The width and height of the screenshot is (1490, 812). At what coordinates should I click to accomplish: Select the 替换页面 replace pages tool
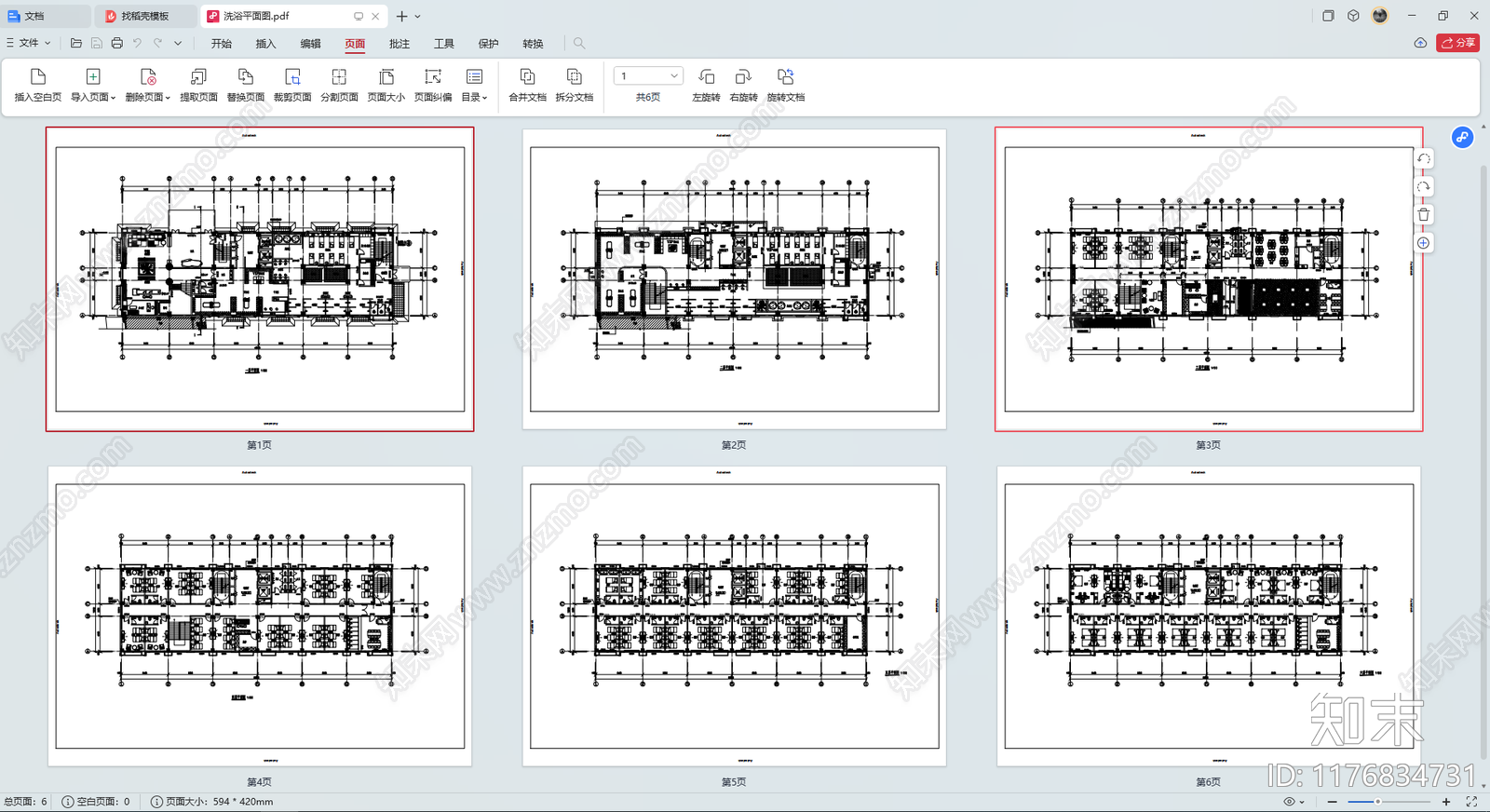(246, 85)
